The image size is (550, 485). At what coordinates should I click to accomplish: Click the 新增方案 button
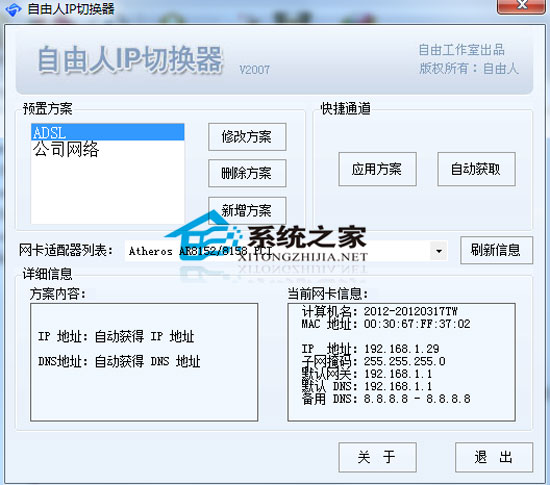[x=247, y=211]
